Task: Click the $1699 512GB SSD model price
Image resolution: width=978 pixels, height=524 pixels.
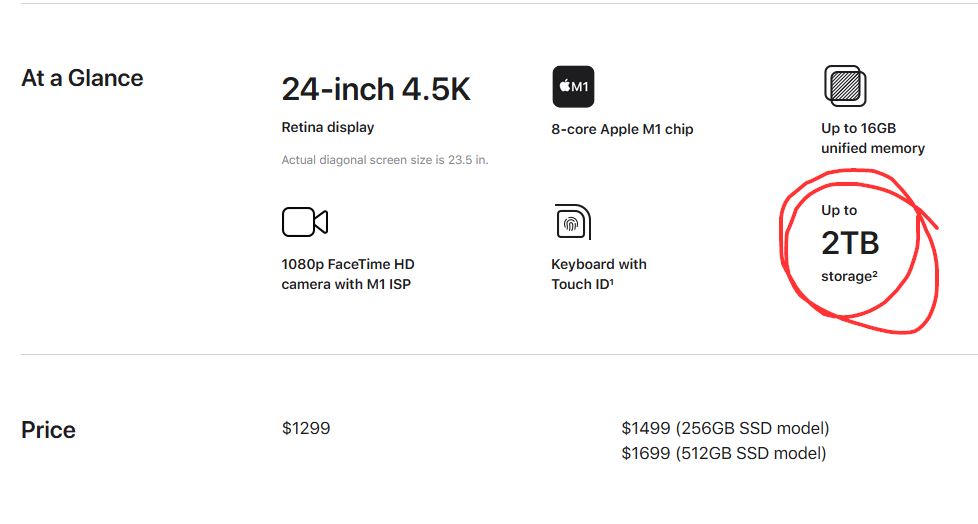Action: (x=724, y=453)
